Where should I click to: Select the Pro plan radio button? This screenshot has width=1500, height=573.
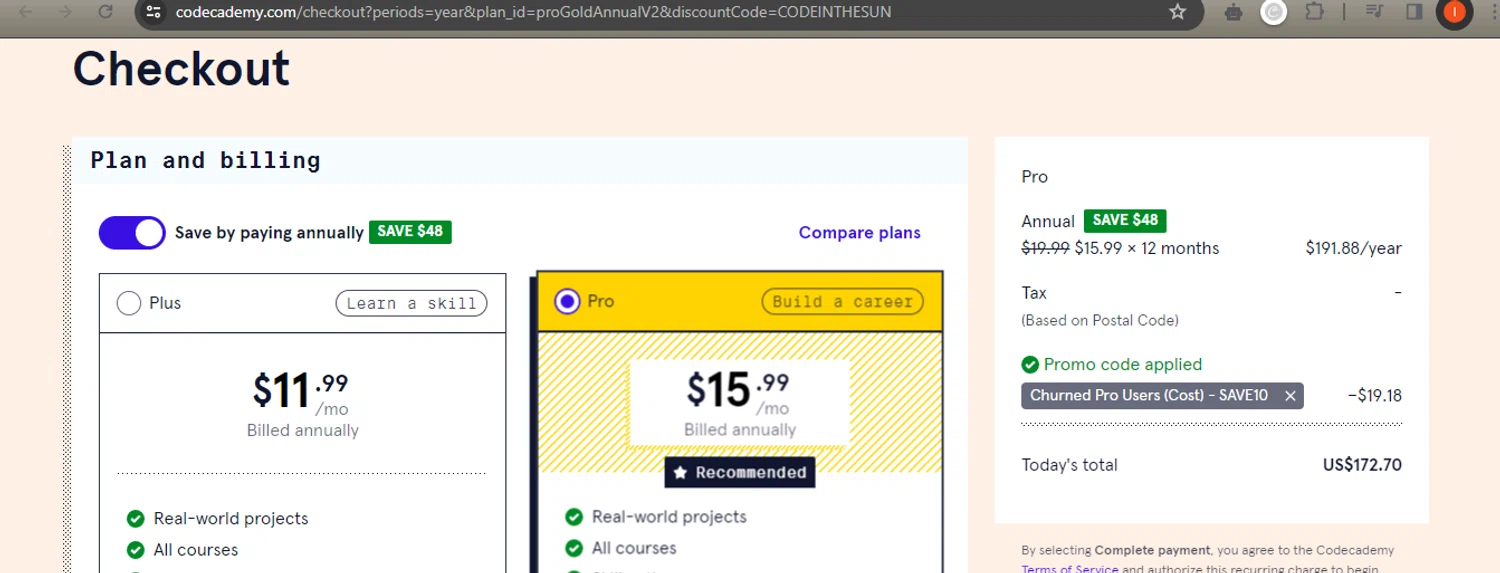pos(567,301)
